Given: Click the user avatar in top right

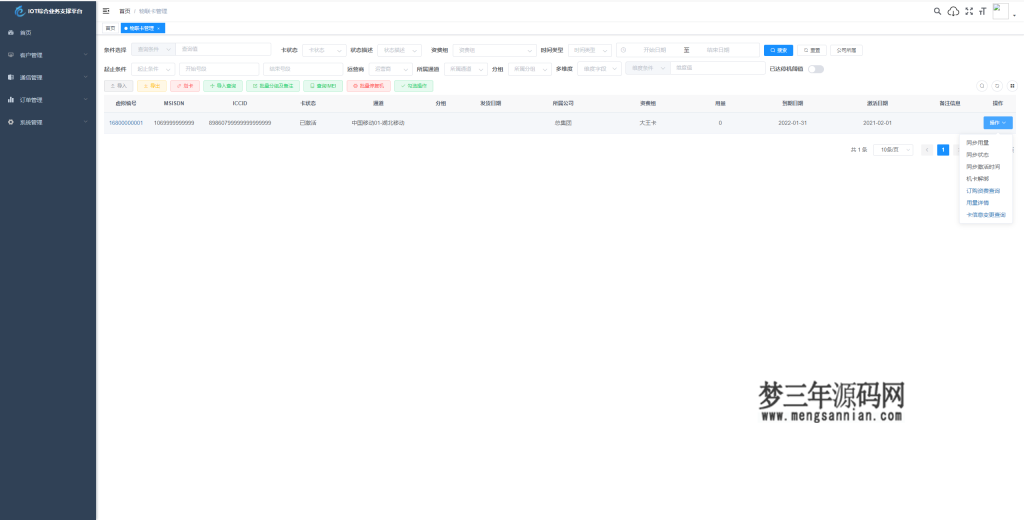Looking at the screenshot, I should tap(1000, 11).
